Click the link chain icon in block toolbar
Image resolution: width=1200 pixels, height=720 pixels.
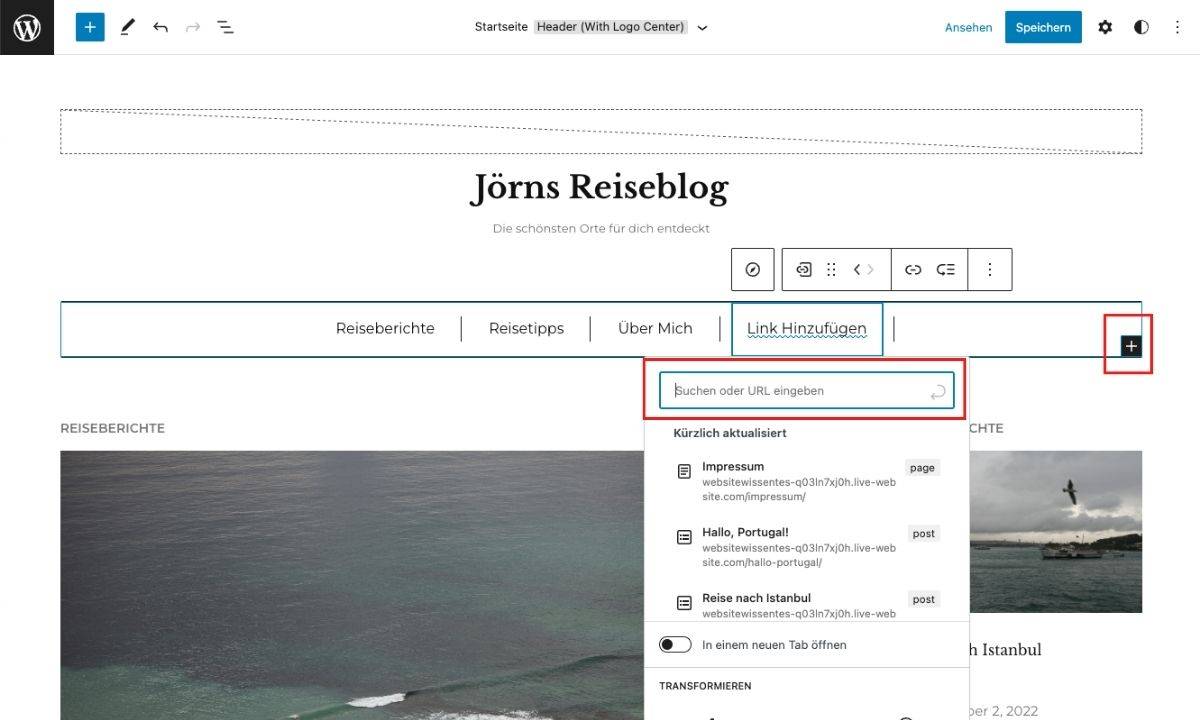[913, 269]
